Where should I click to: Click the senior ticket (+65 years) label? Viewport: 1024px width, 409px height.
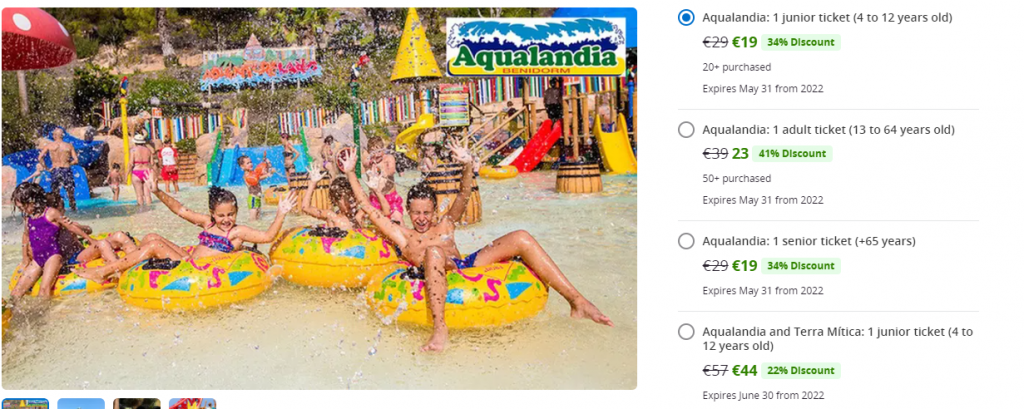(809, 241)
